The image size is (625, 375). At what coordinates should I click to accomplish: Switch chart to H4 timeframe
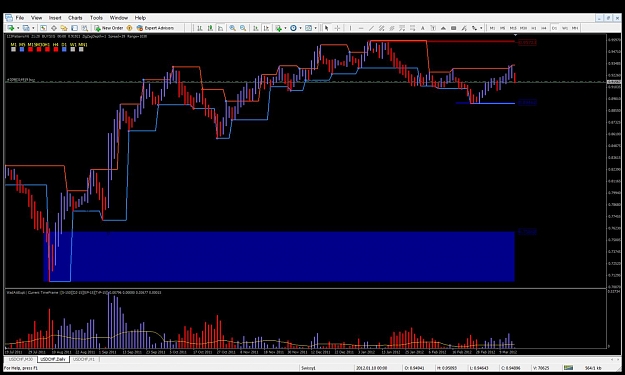coord(544,28)
